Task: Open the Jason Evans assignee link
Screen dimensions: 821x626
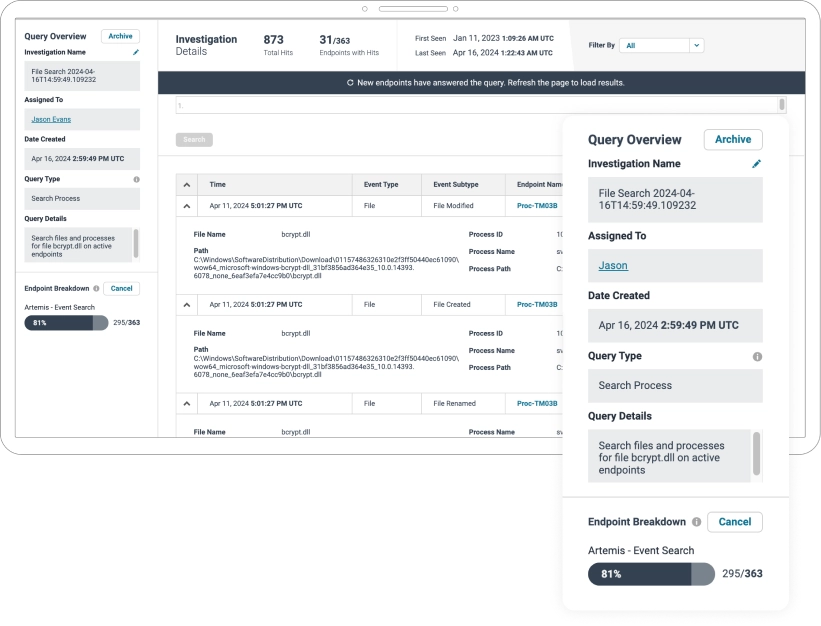Action: click(x=51, y=119)
